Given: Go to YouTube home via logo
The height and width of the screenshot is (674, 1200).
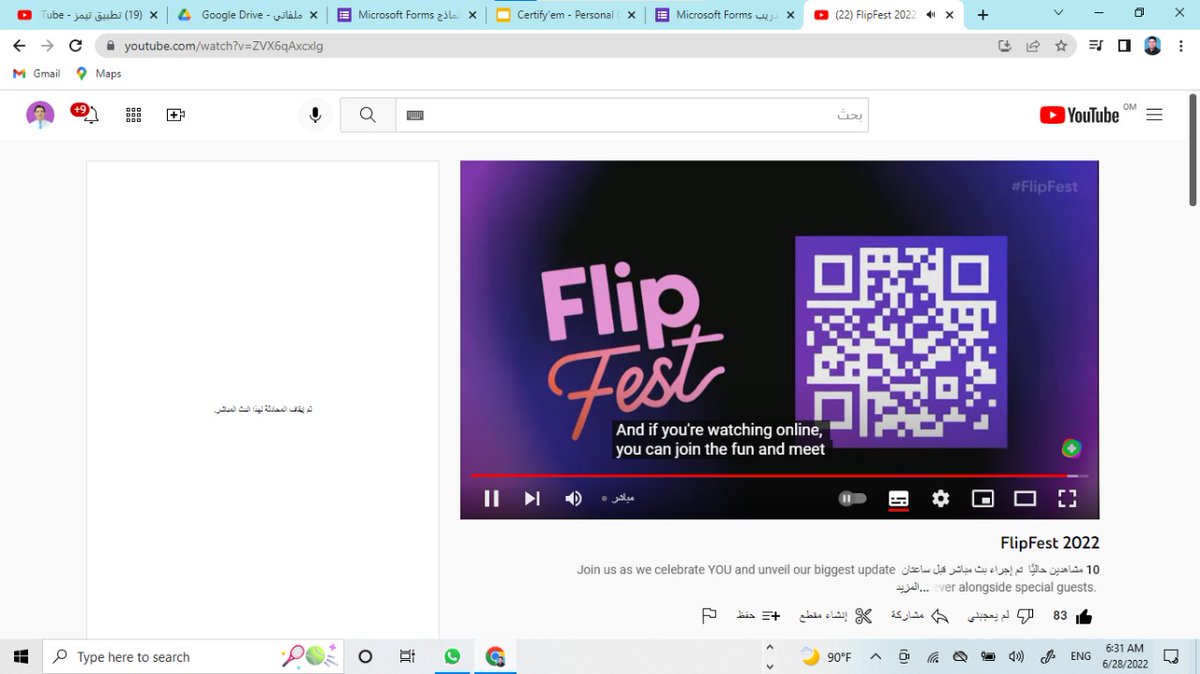Looking at the screenshot, I should click(1079, 115).
